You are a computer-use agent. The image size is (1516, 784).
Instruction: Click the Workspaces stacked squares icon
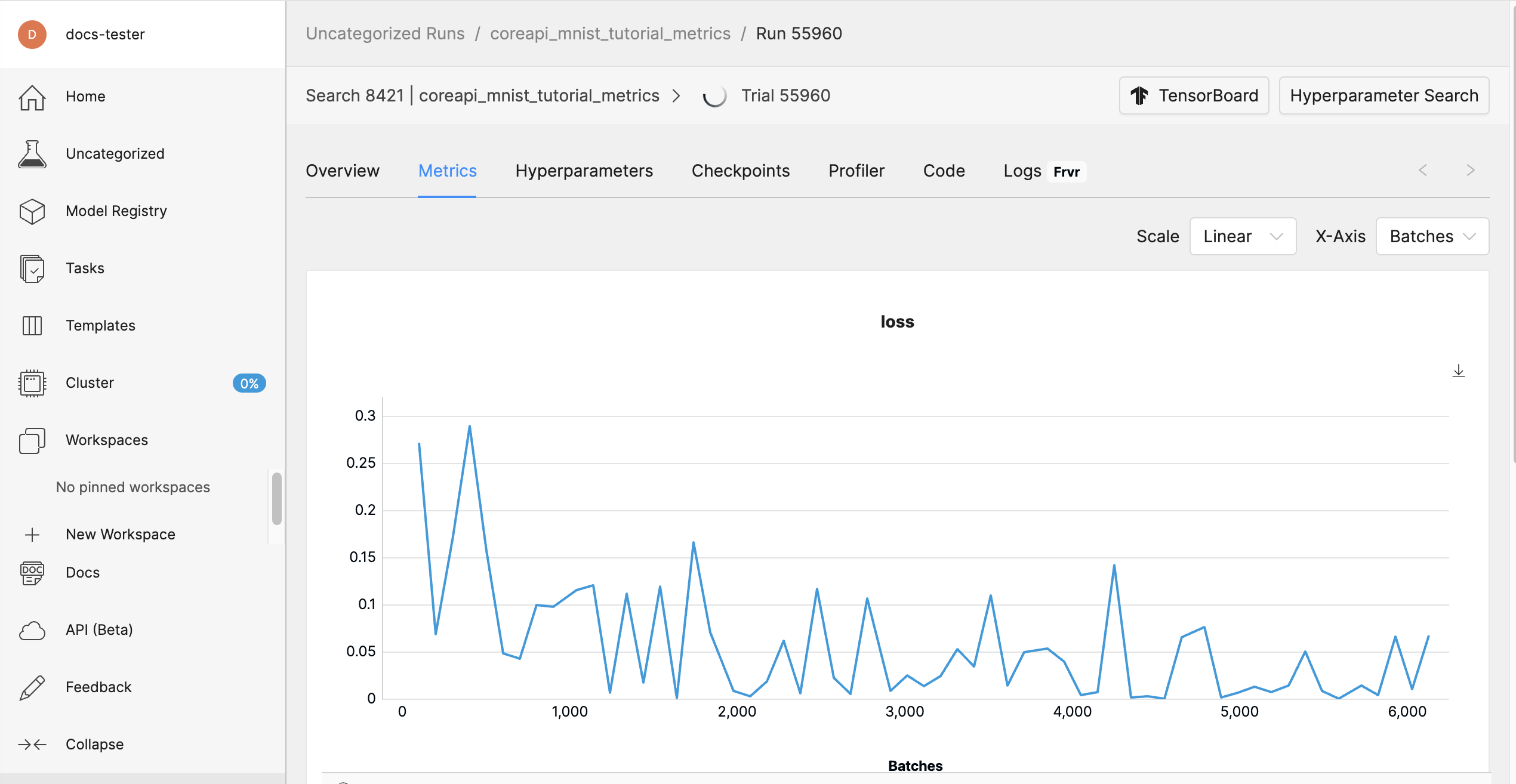pyautogui.click(x=32, y=440)
